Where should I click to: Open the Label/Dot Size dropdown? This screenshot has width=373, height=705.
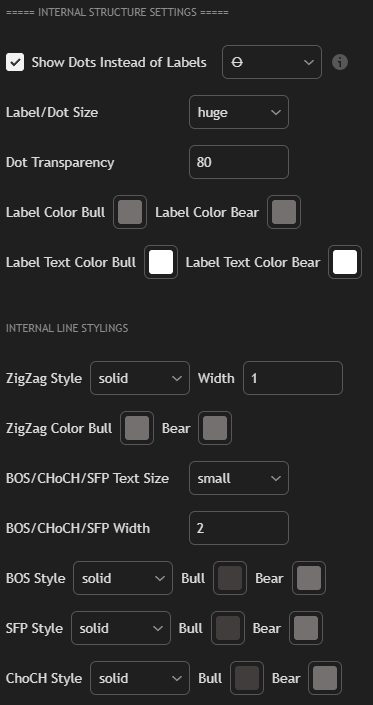coord(239,112)
